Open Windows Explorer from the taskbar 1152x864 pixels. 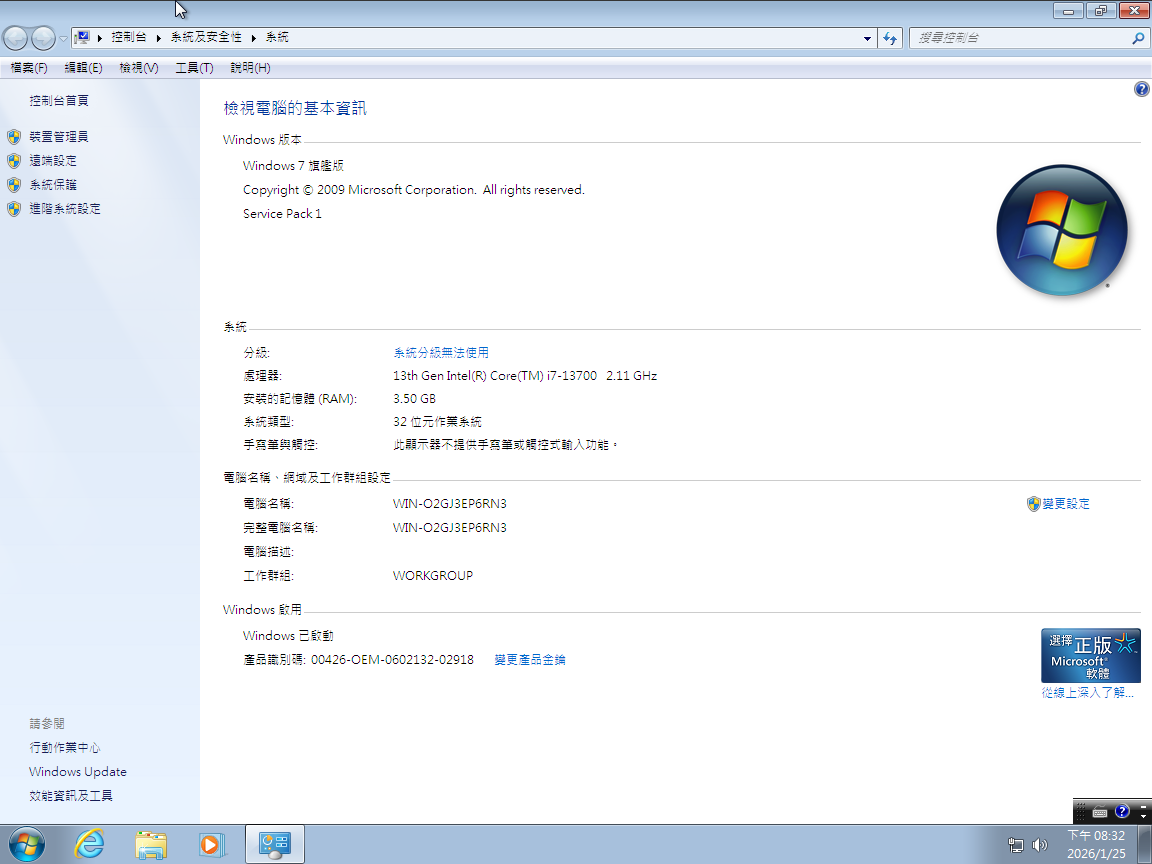click(150, 843)
